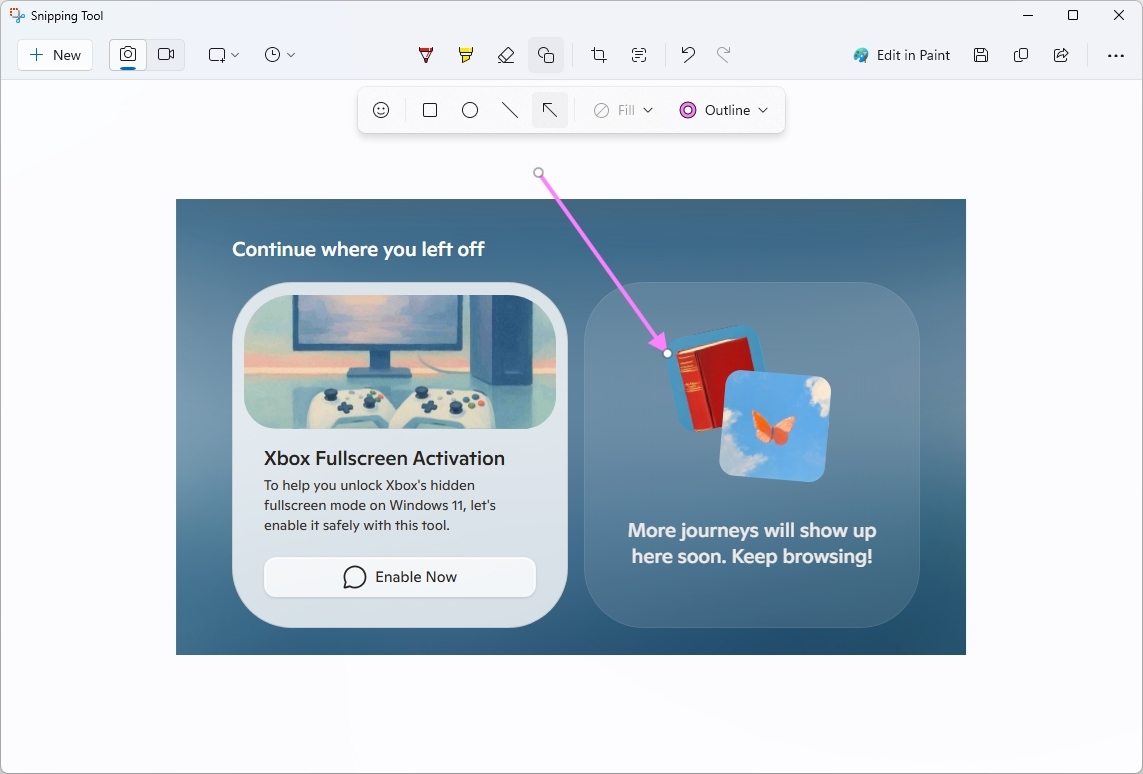Open the crop tool
The height and width of the screenshot is (774, 1143).
click(x=598, y=55)
